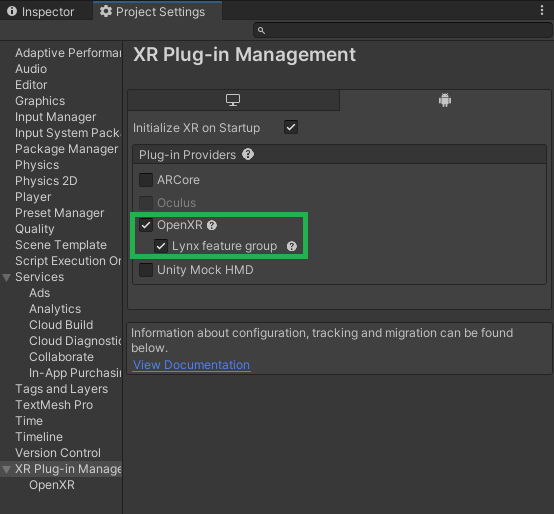Open TextMesh Pro settings
Image resolution: width=554 pixels, height=514 pixels.
pyautogui.click(x=54, y=405)
